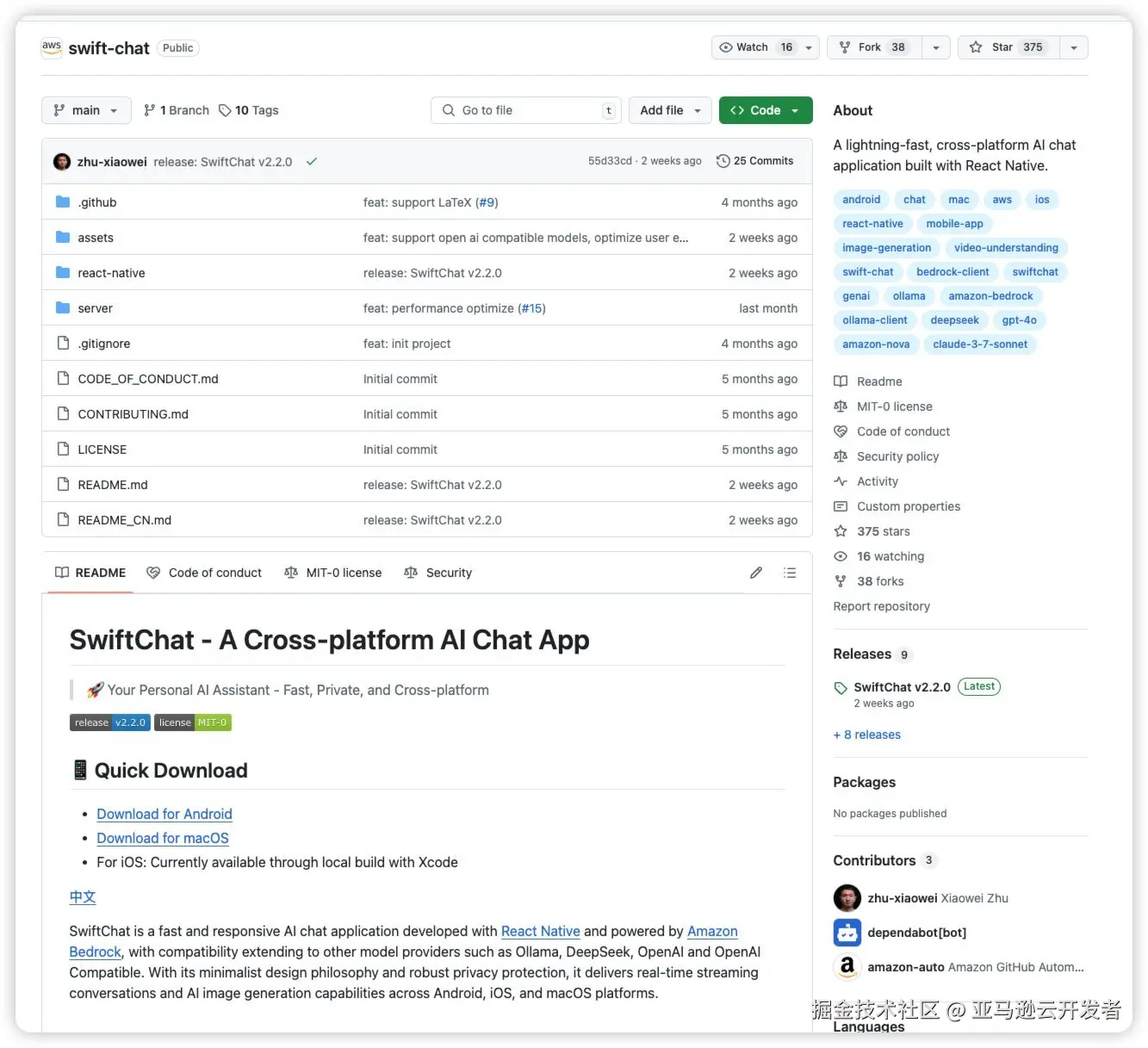This screenshot has width=1148, height=1048.
Task: Open CONTRIBUTING.md file
Action: (x=133, y=414)
